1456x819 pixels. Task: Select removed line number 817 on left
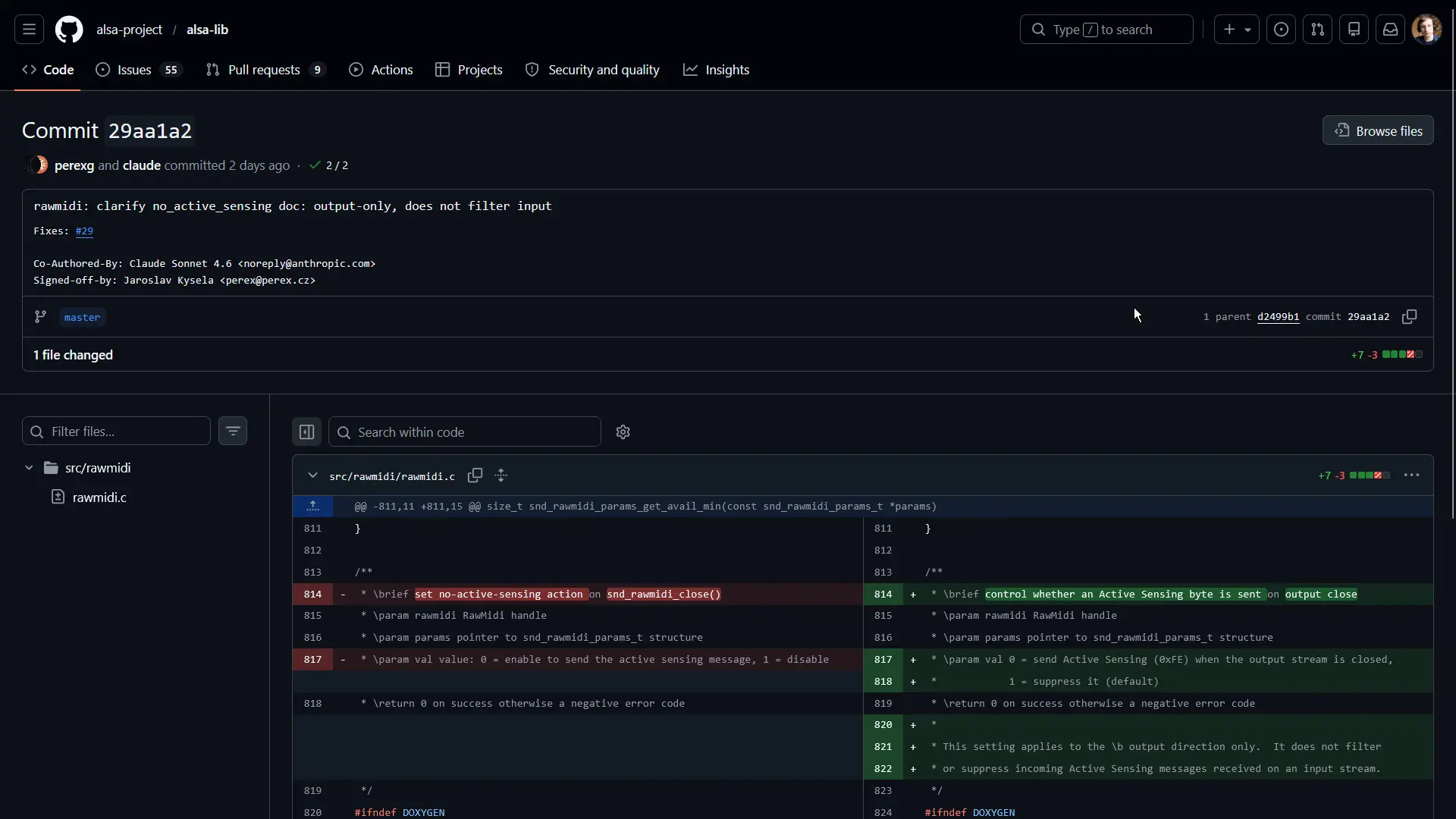click(x=312, y=660)
